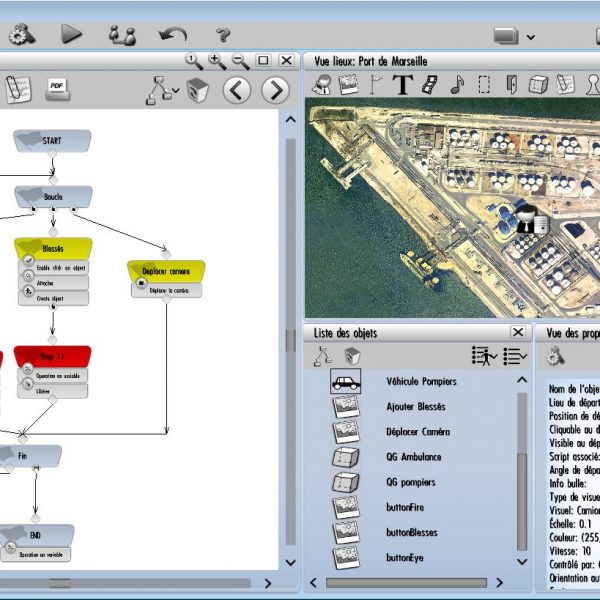This screenshot has width=600, height=600.
Task: Click script graph horizontal scroll right arrow
Action: tap(268, 583)
